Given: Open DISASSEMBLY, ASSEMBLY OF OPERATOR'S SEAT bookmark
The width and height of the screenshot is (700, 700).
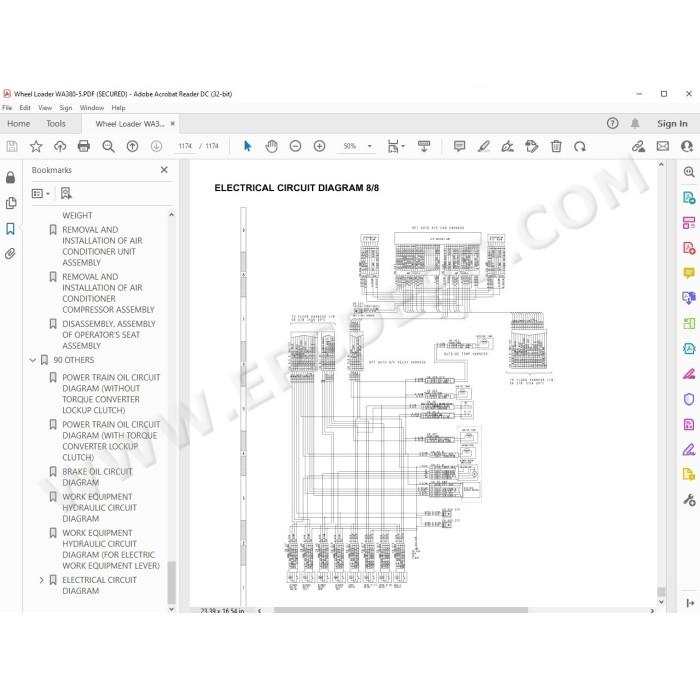Looking at the screenshot, I should [109, 335].
